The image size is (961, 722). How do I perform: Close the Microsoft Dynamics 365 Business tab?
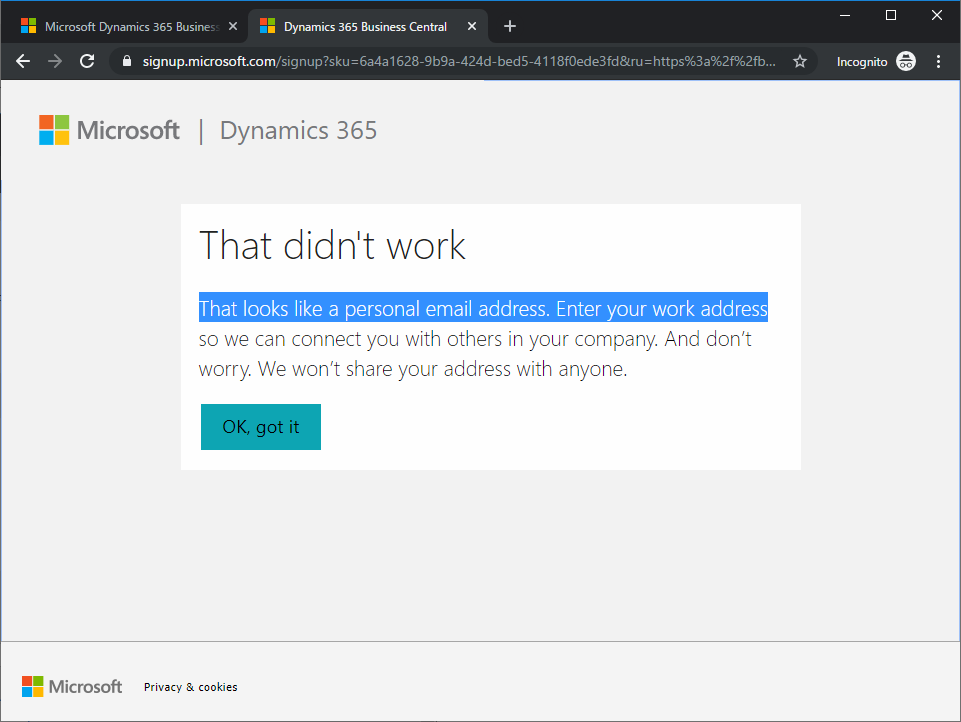(233, 26)
